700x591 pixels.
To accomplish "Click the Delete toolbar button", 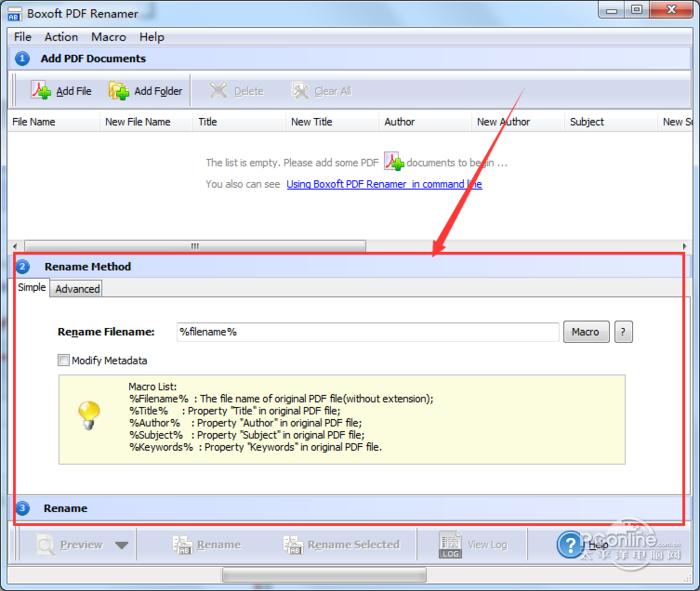I will [x=237, y=91].
